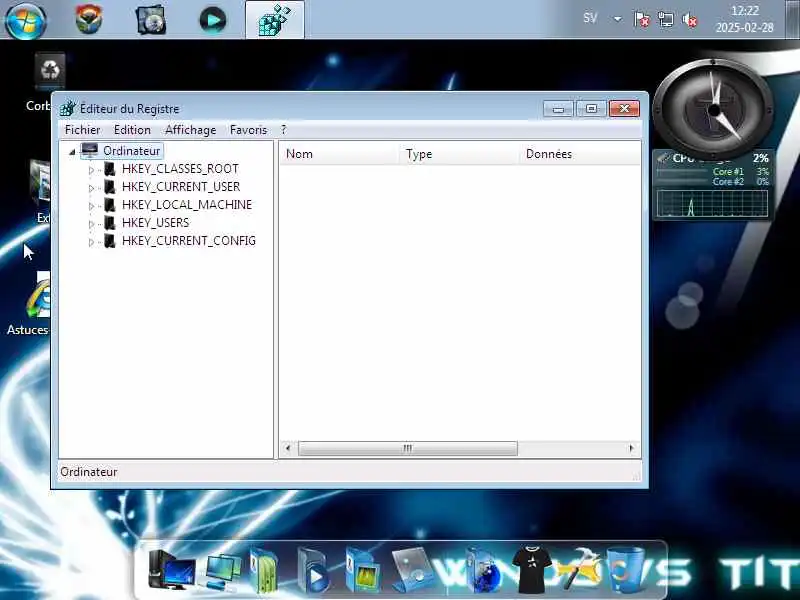Click the network tray icon
800x600 pixels.
665,20
